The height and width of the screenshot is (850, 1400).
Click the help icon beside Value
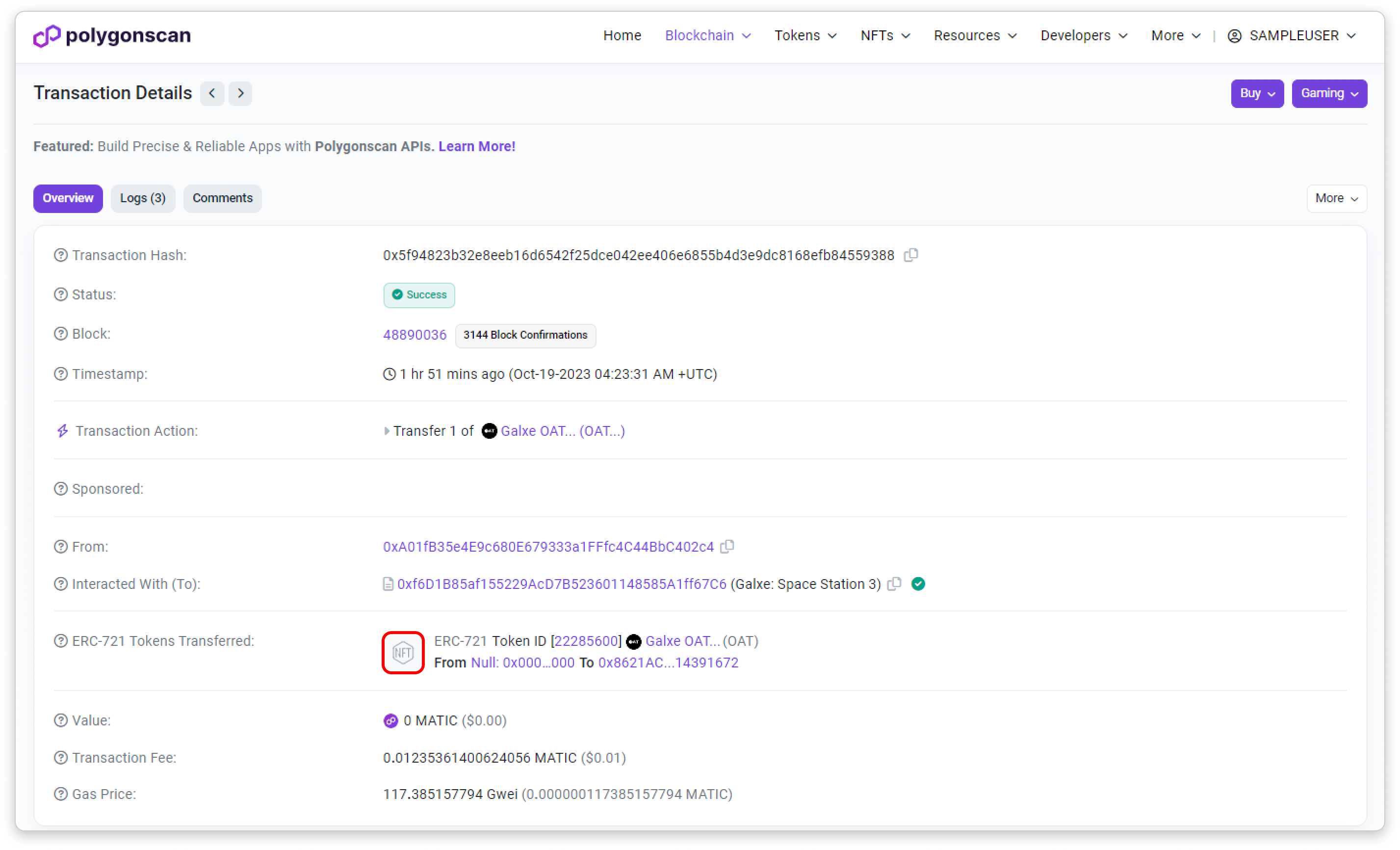pos(61,720)
